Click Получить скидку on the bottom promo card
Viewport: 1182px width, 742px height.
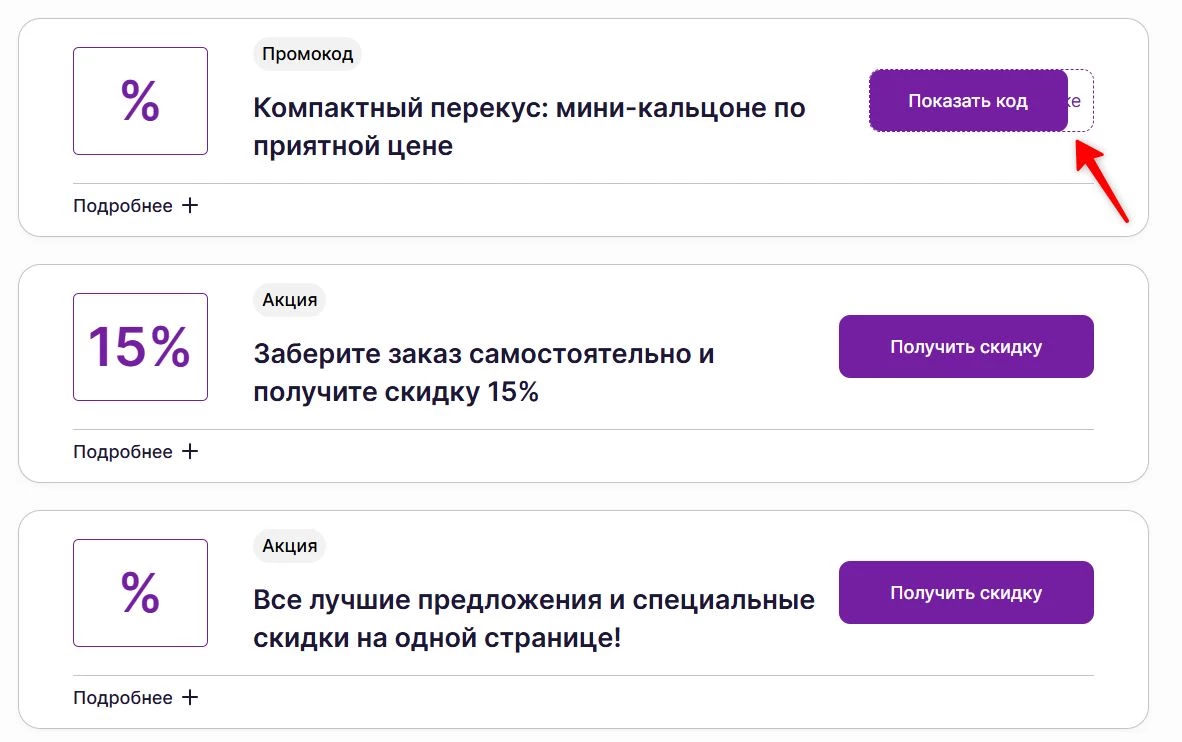point(965,592)
